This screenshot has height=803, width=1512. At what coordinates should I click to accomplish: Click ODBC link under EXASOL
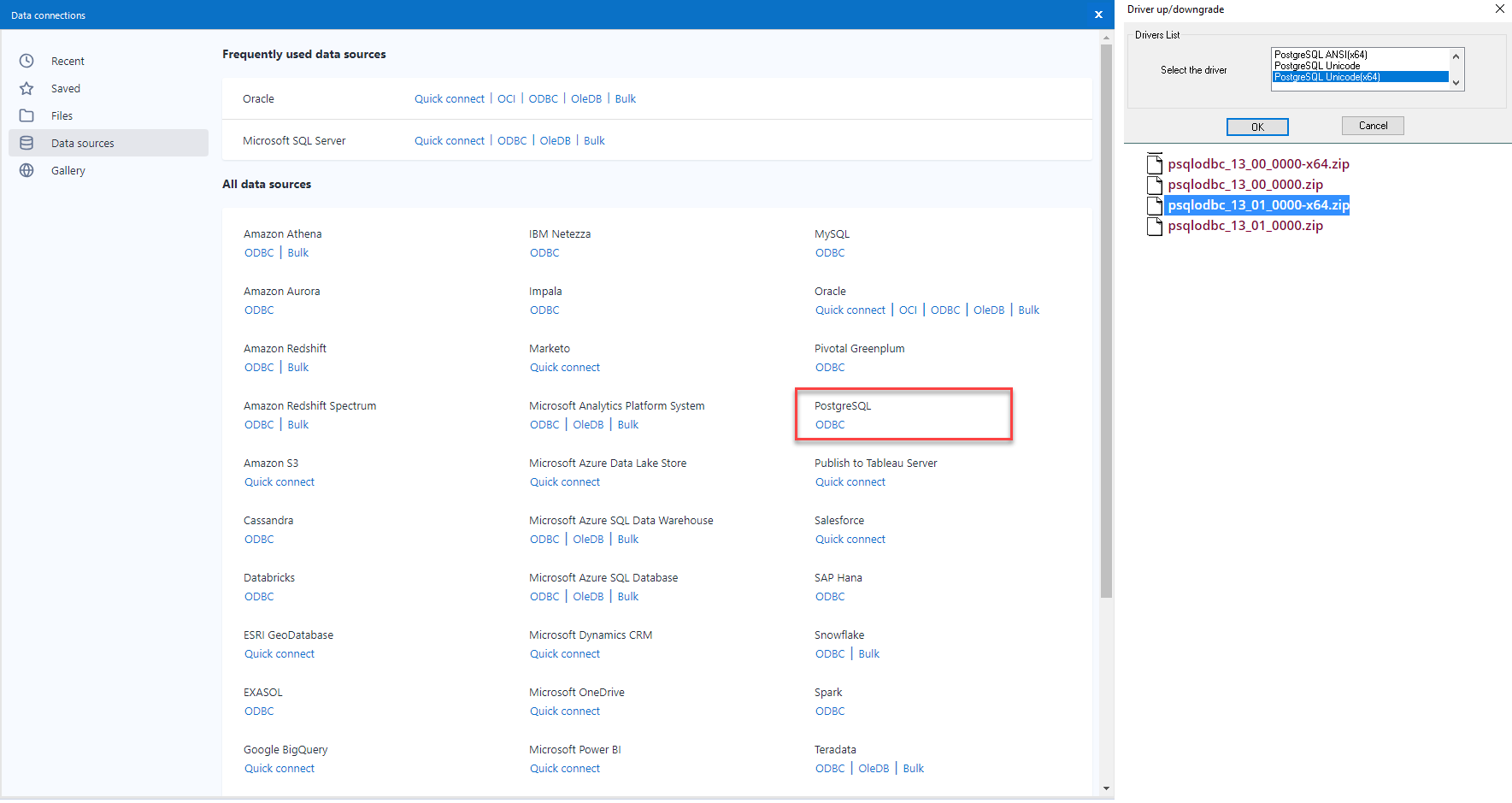pos(259,711)
